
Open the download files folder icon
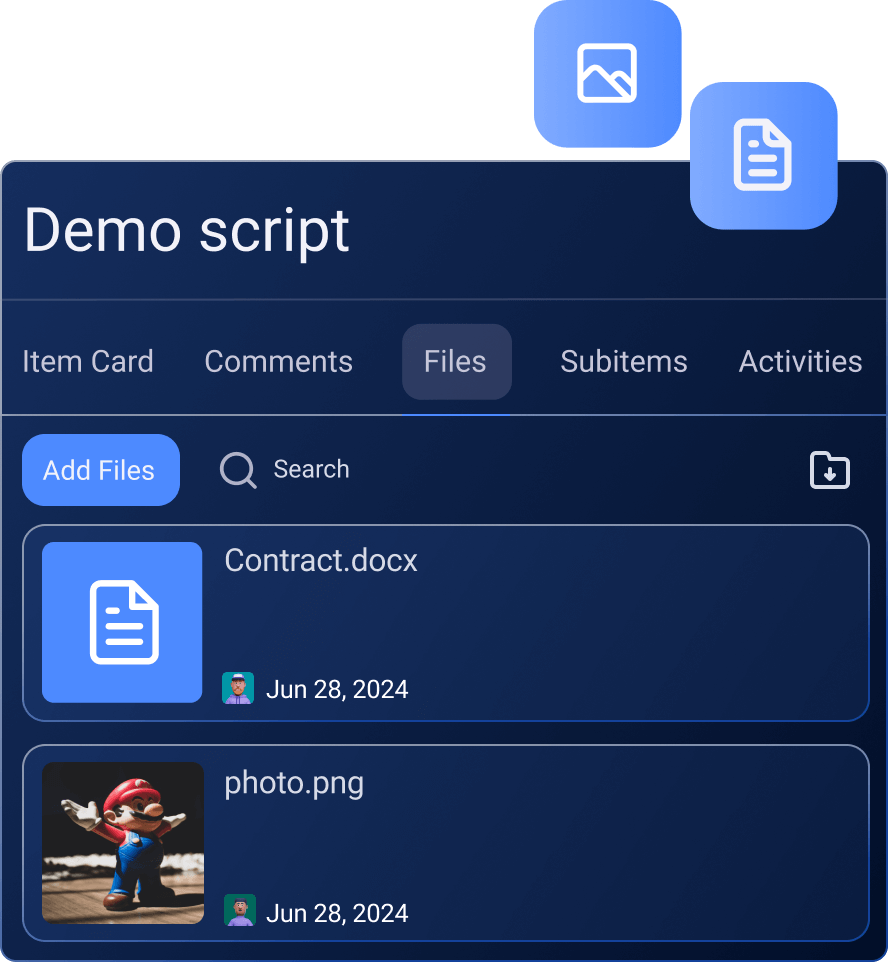pyautogui.click(x=830, y=470)
